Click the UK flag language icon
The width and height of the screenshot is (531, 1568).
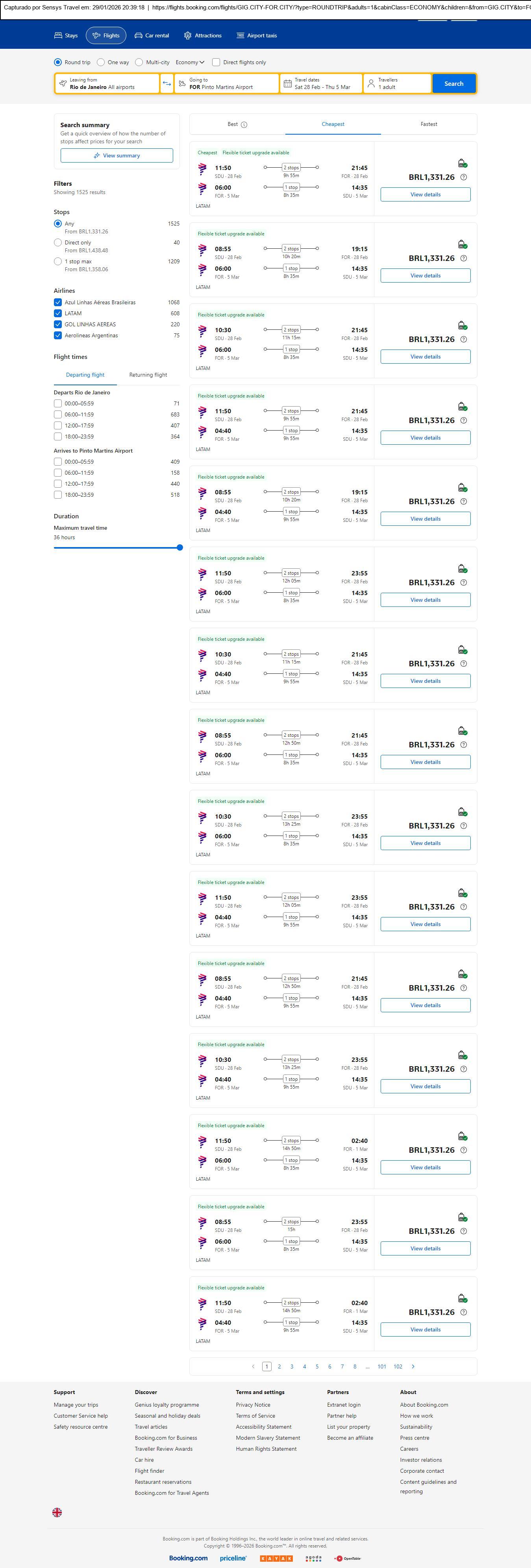tap(57, 1512)
